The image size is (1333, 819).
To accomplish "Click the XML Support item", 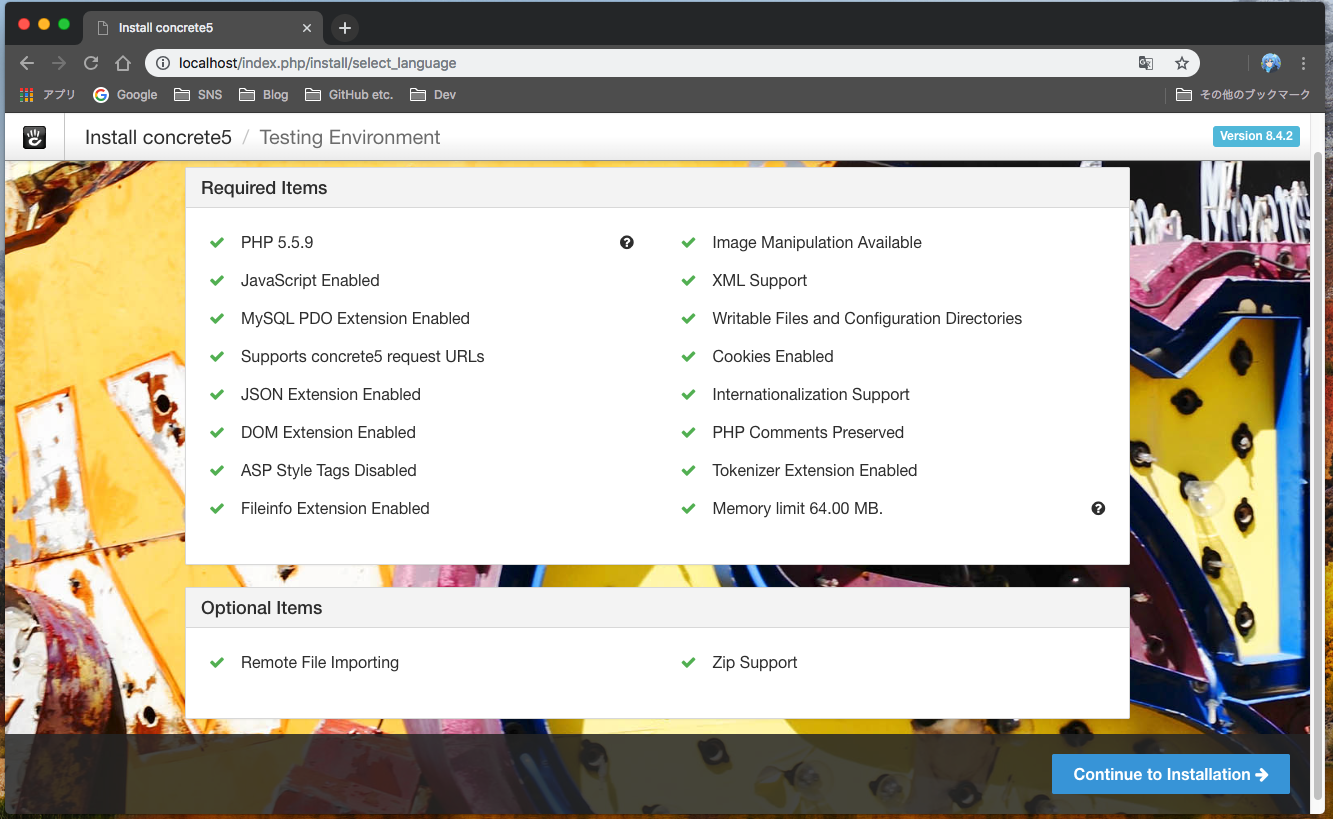I will 760,280.
